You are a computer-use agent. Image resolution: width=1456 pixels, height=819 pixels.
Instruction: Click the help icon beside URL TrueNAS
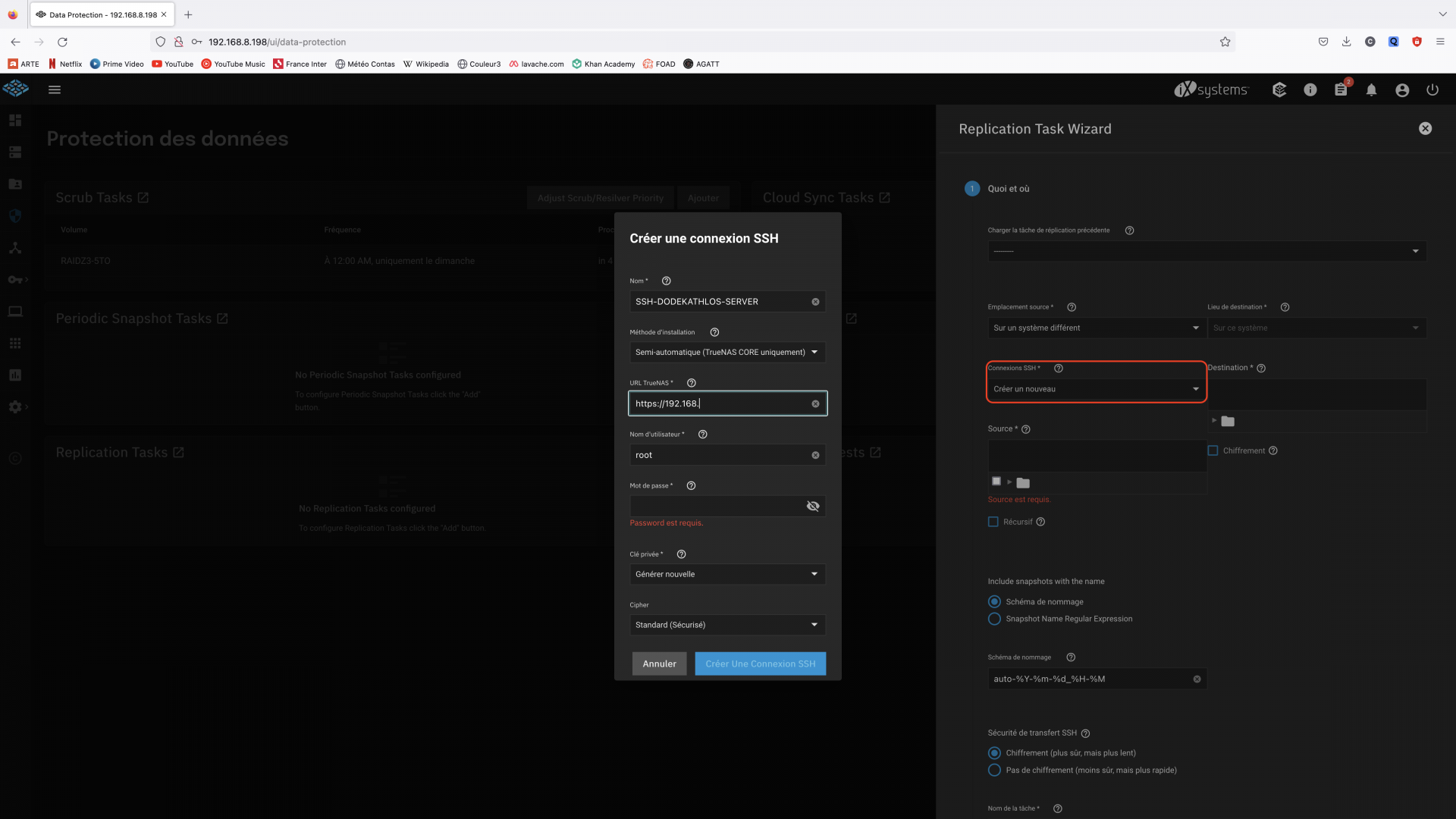691,383
